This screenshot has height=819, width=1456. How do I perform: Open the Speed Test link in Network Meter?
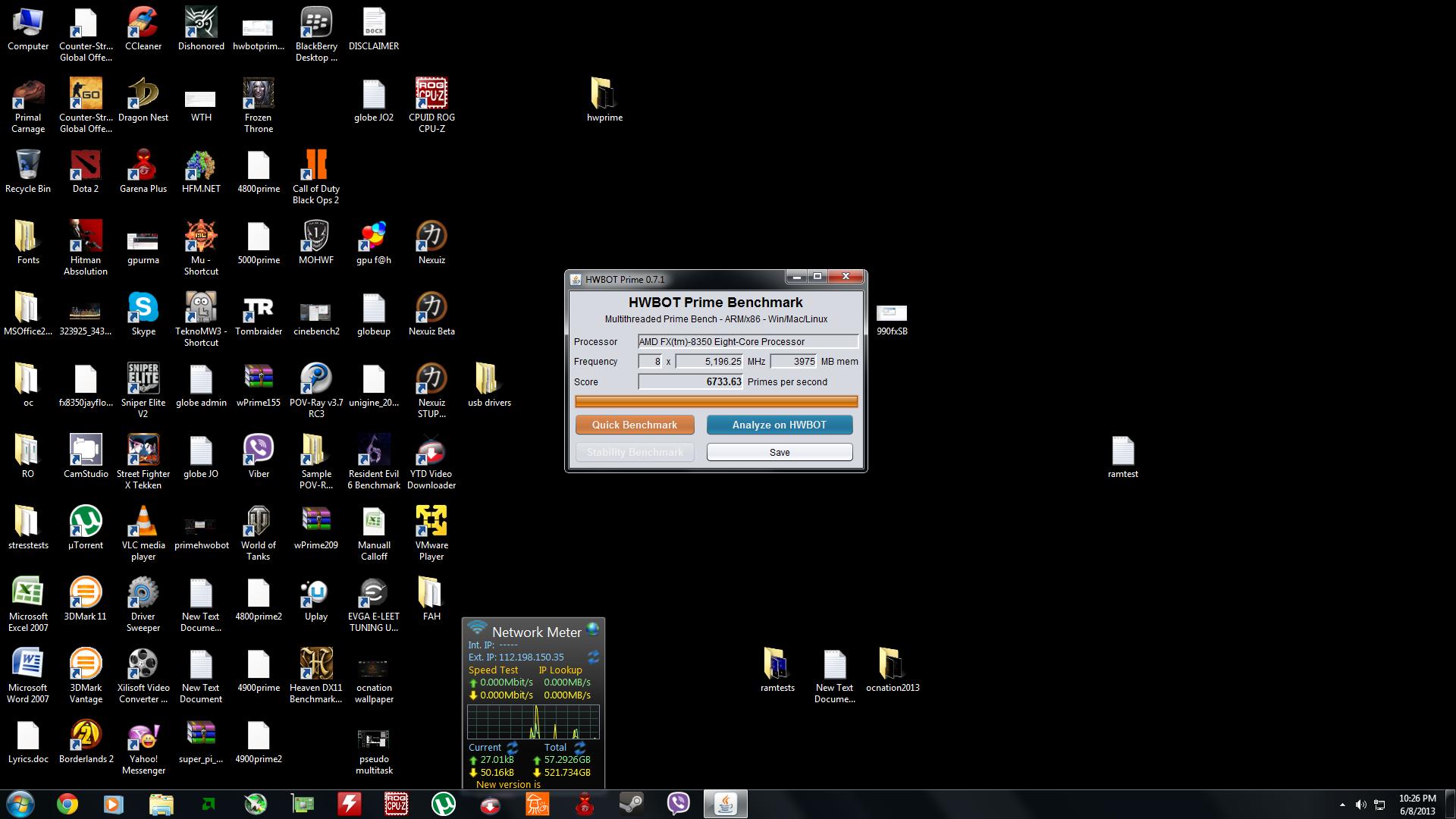[x=493, y=670]
